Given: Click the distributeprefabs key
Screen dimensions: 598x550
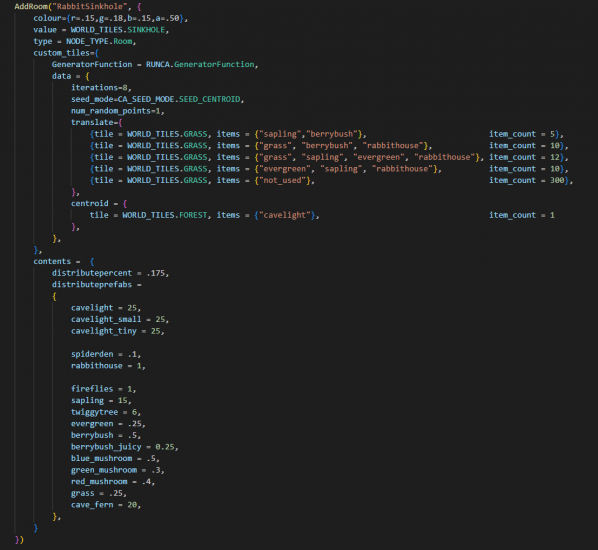Looking at the screenshot, I should [92, 285].
